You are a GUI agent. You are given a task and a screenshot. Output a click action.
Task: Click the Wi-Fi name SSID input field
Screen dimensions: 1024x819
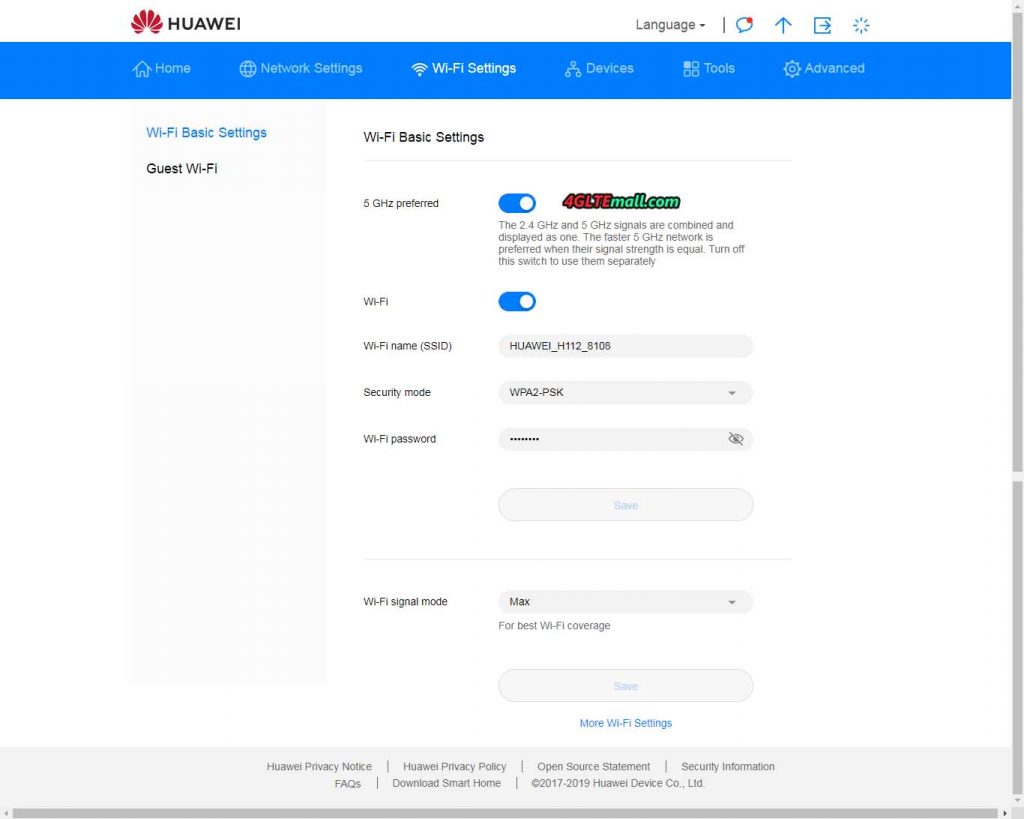click(x=625, y=346)
